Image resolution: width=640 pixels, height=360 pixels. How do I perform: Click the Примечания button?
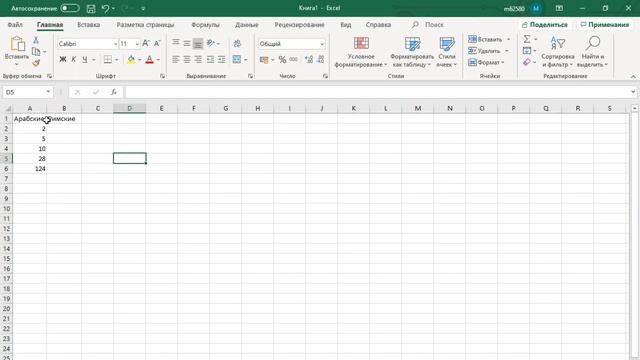[x=605, y=25]
